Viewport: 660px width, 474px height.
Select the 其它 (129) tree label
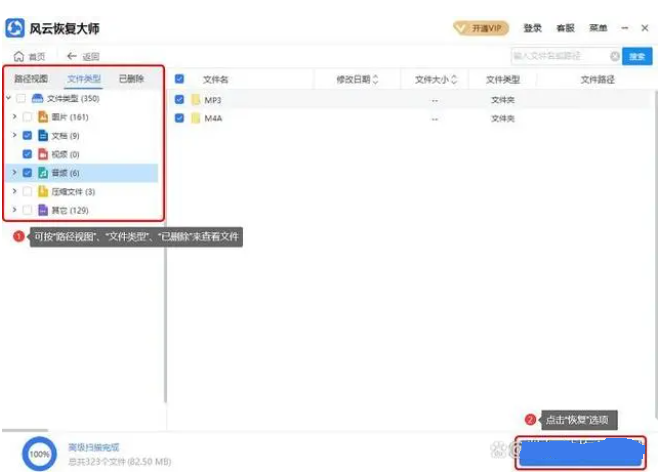coord(70,210)
